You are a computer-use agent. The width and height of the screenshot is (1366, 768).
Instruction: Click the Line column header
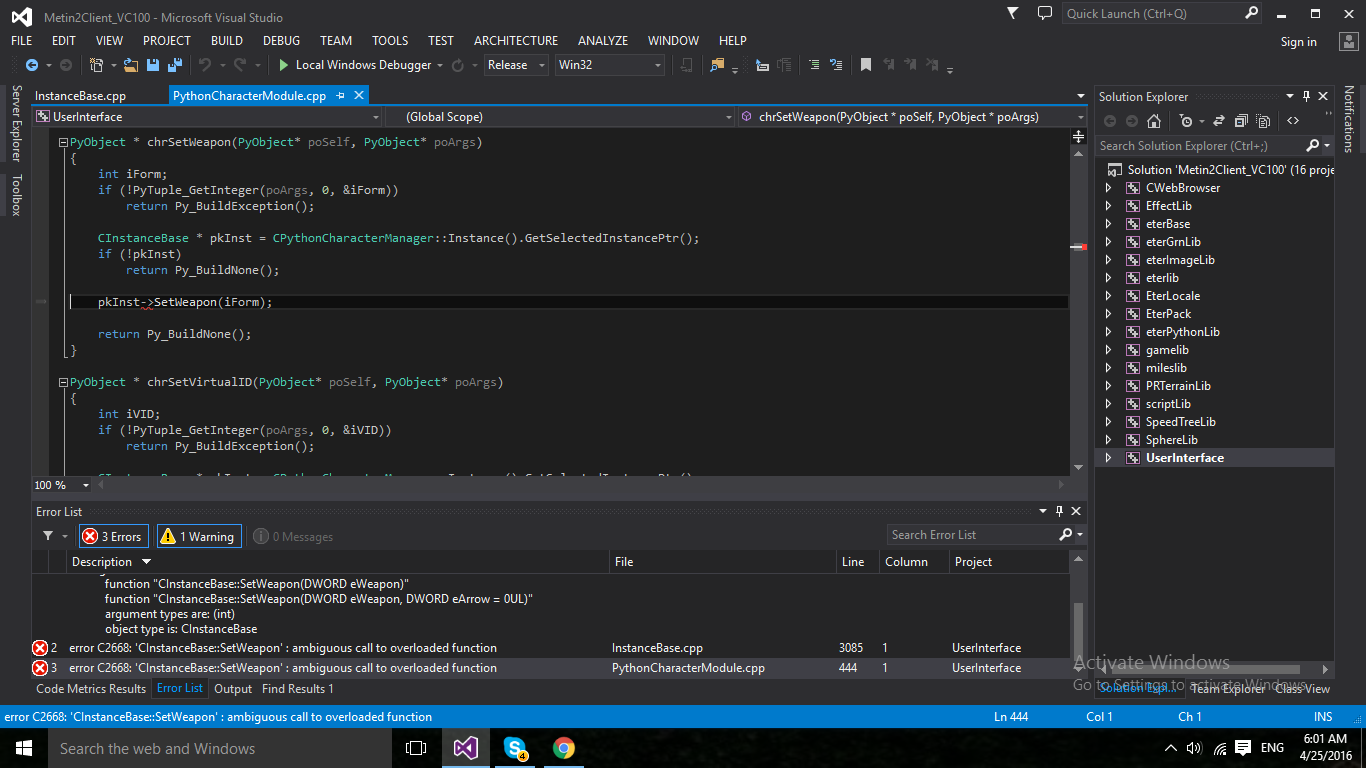pos(857,562)
